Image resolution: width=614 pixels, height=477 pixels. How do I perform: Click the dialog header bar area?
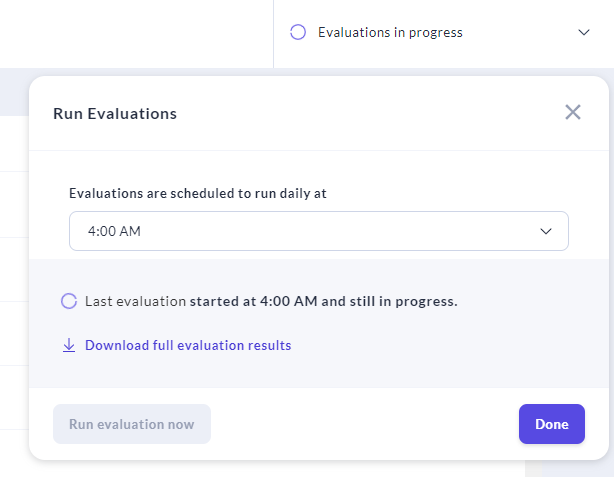350,113
